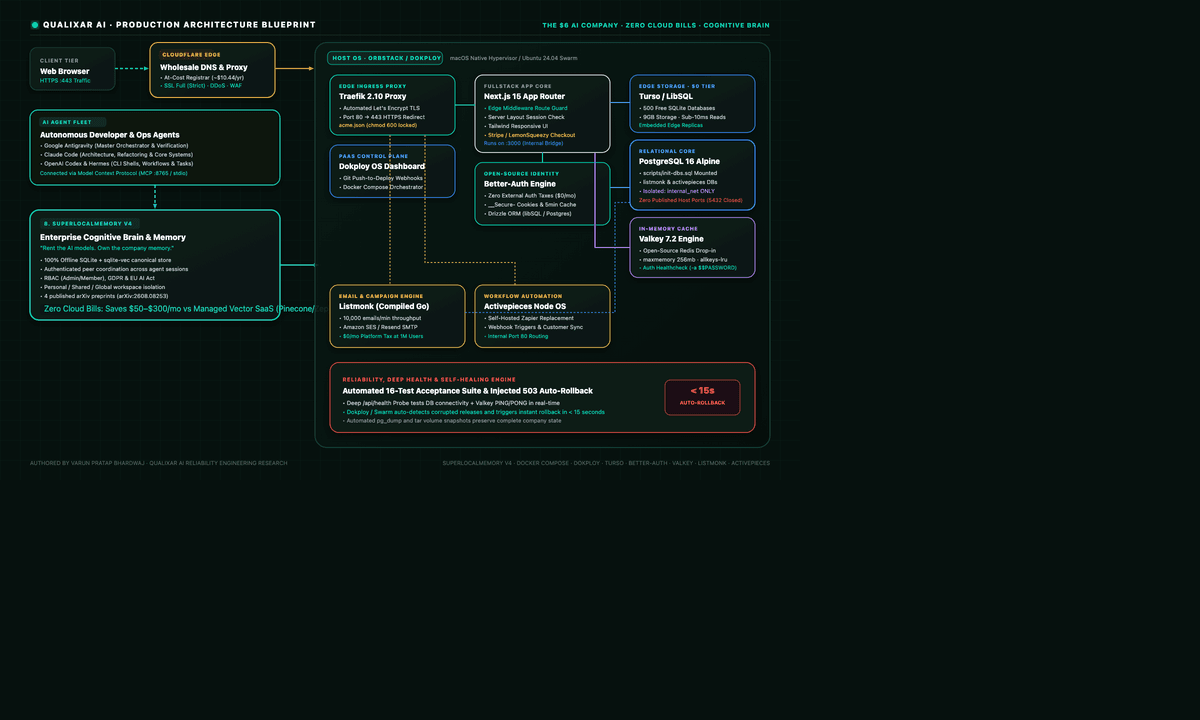This screenshot has height=720, width=1200.
Task: Click 'PostgreSQL 16 Alpine' heading
Action: [x=679, y=161]
